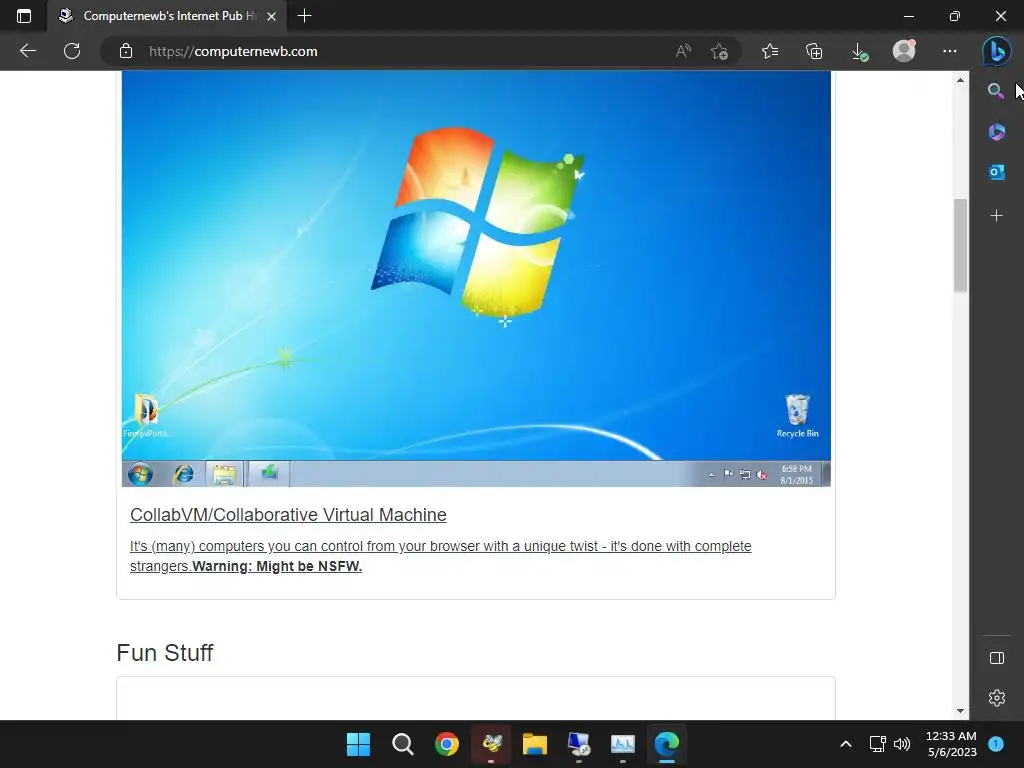
Task: Open the Edge tab actions menu icon
Action: point(24,16)
